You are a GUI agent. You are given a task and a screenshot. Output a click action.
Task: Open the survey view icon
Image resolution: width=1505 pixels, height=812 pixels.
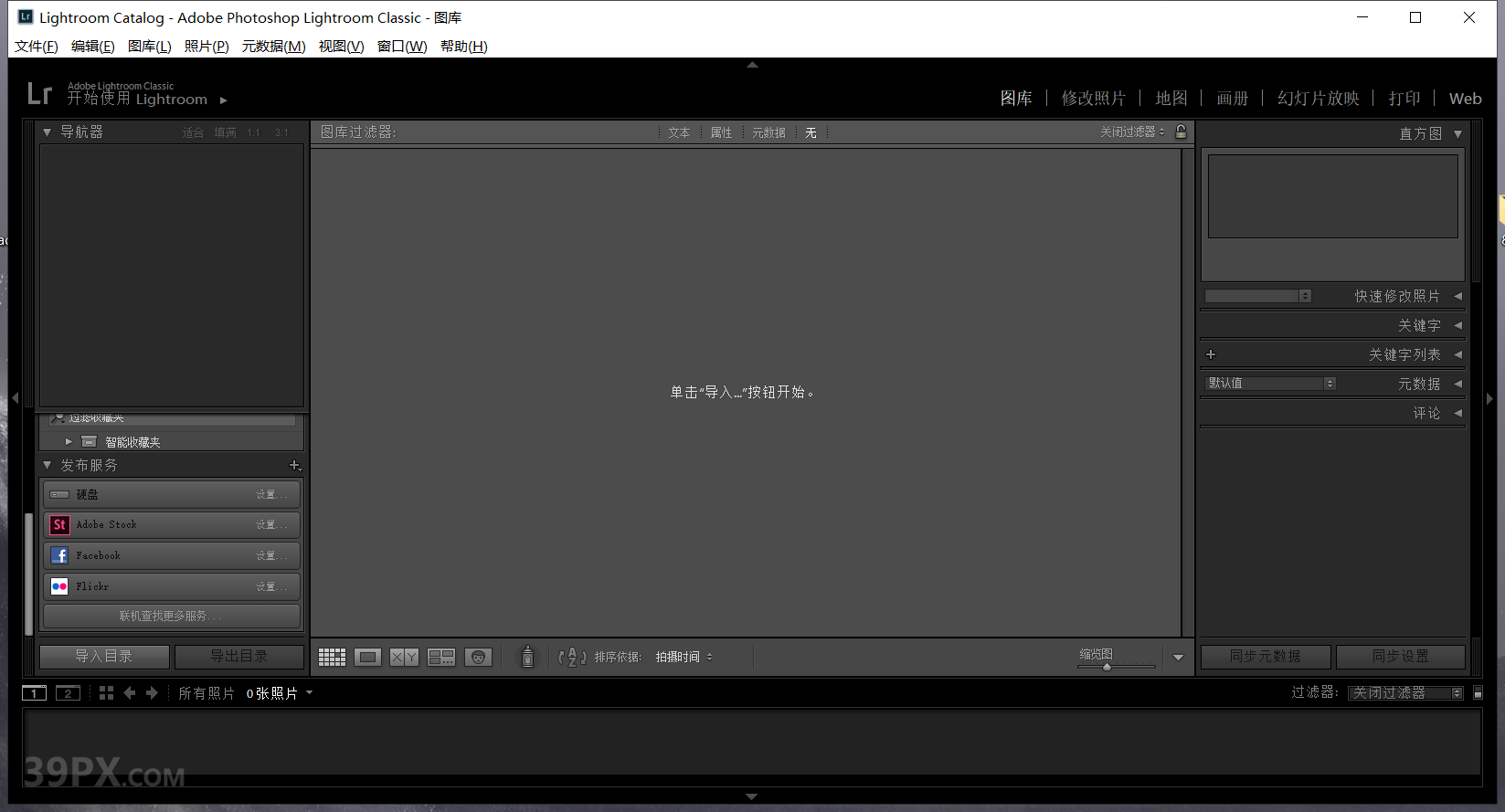click(441, 657)
